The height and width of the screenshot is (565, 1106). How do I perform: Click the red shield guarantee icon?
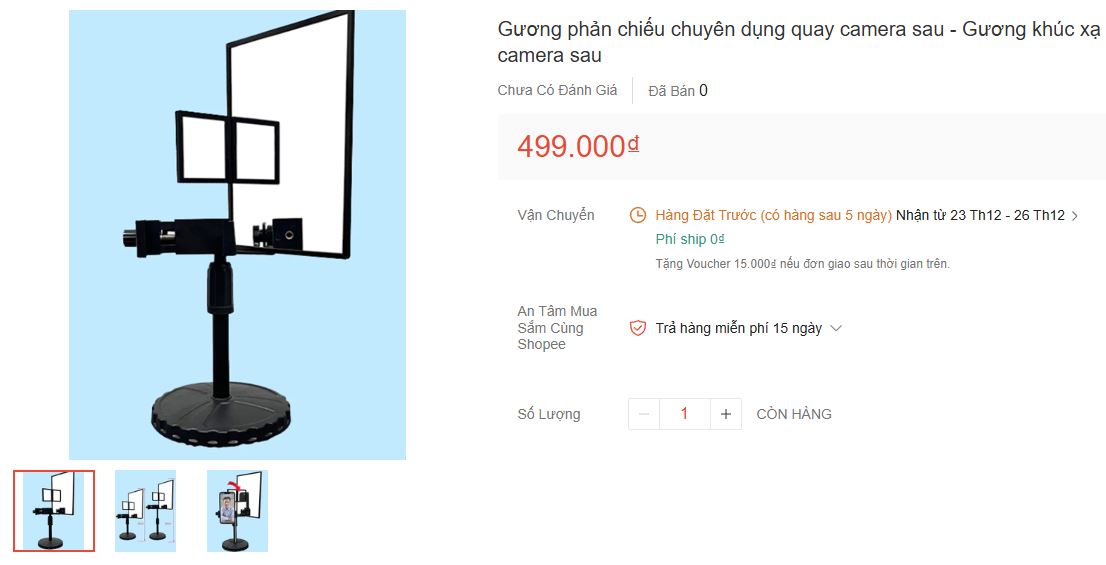[638, 328]
